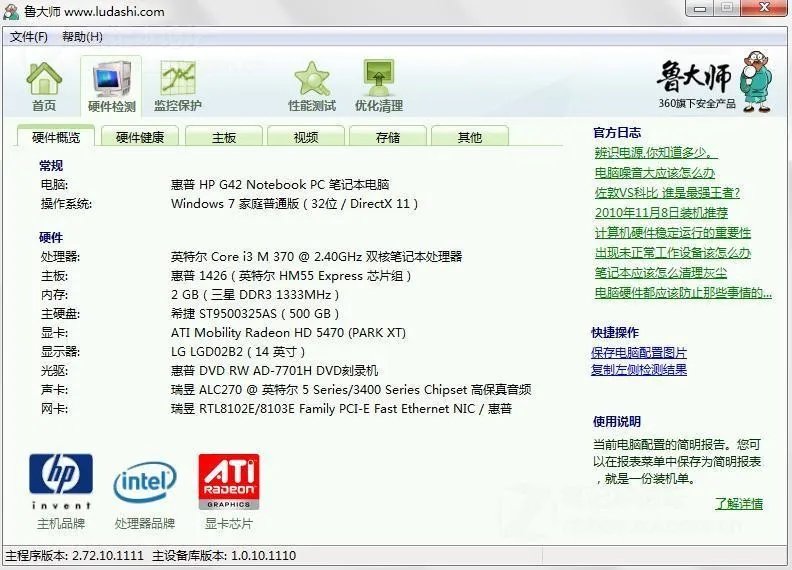
Task: Click 复制左侧检测结果 link
Action: pos(639,369)
